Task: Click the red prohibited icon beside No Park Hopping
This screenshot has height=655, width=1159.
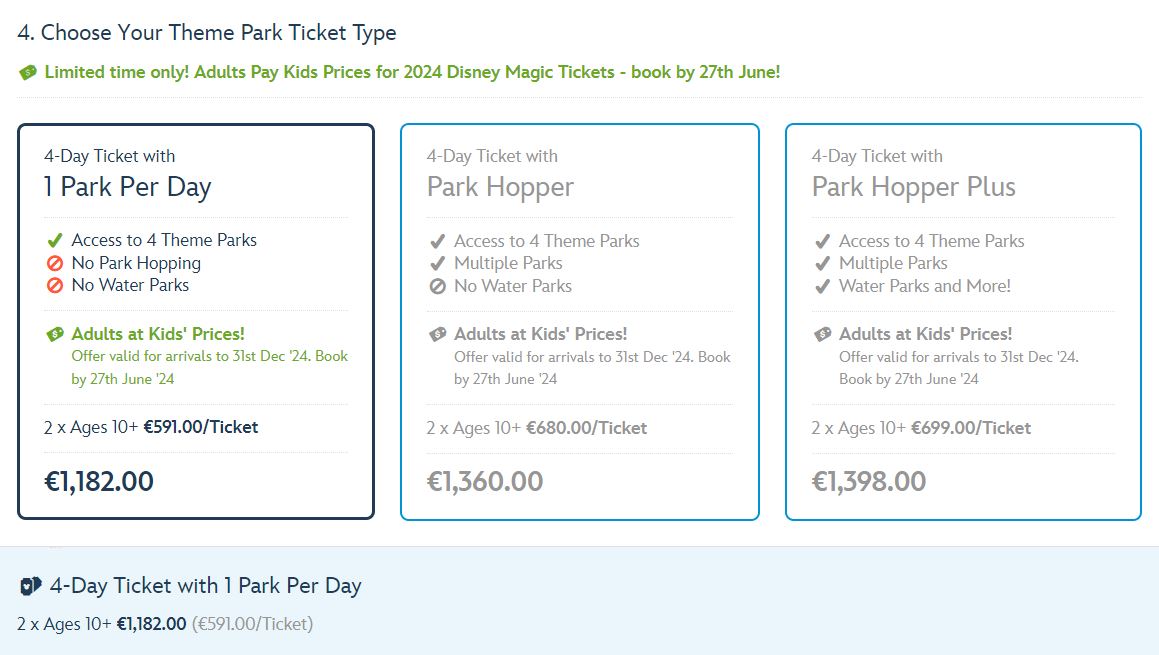Action: (x=55, y=263)
